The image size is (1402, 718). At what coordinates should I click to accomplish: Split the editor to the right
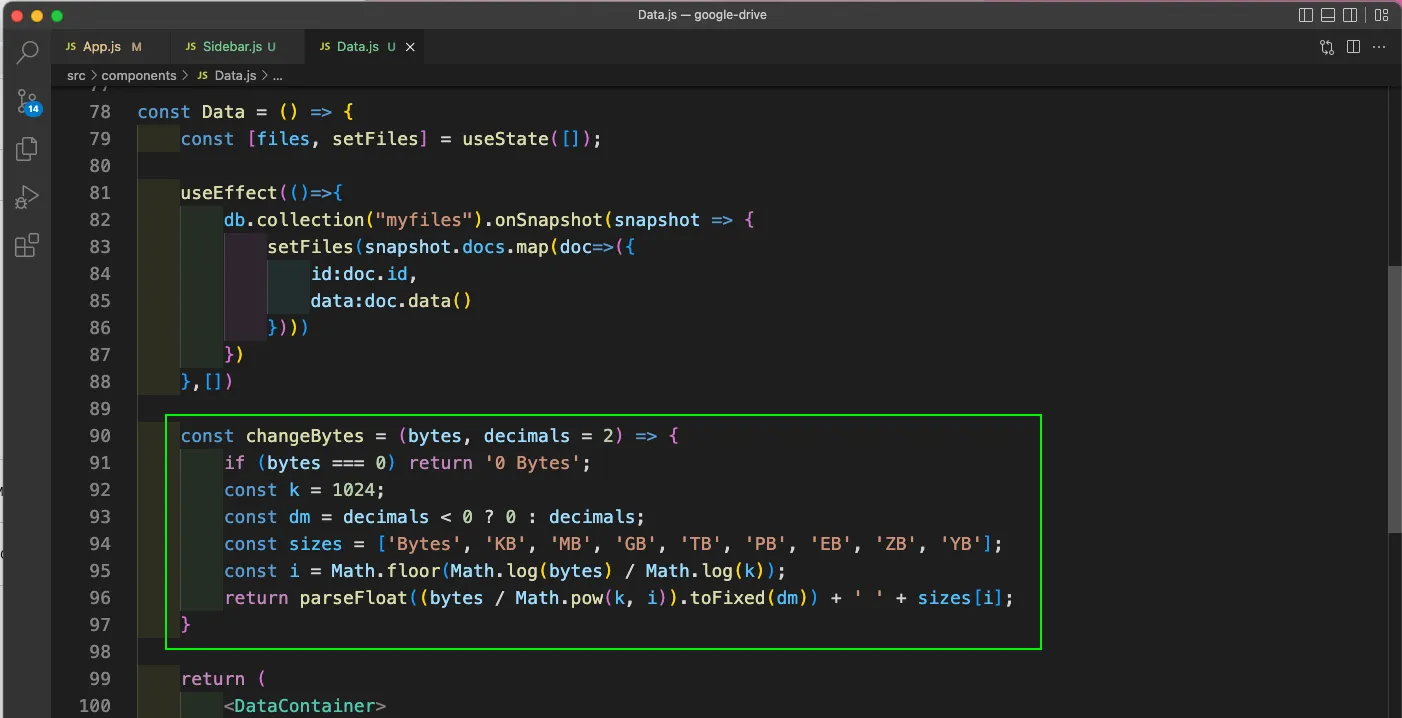pos(1353,47)
